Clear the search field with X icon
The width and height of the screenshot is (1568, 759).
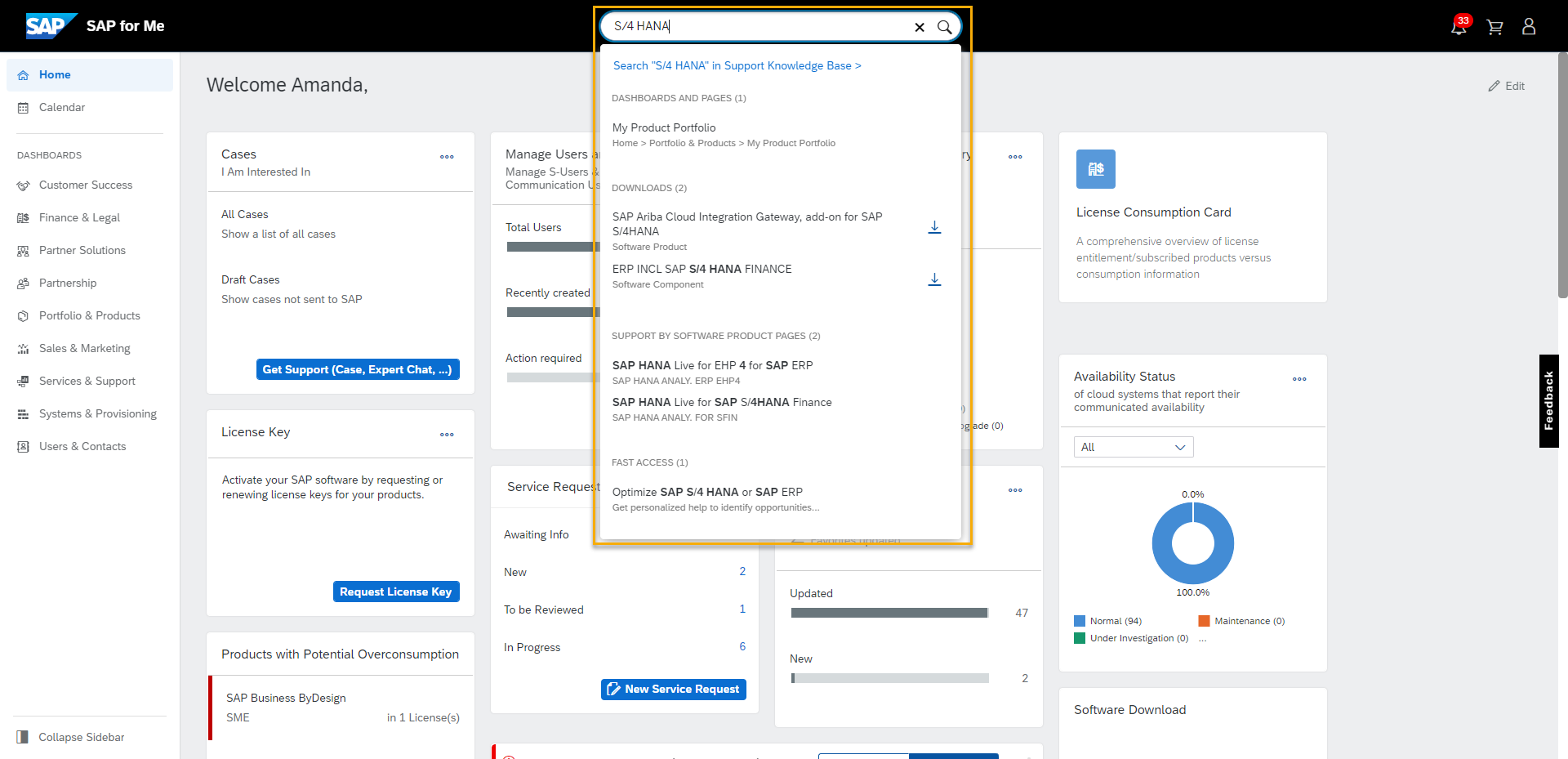[x=920, y=27]
